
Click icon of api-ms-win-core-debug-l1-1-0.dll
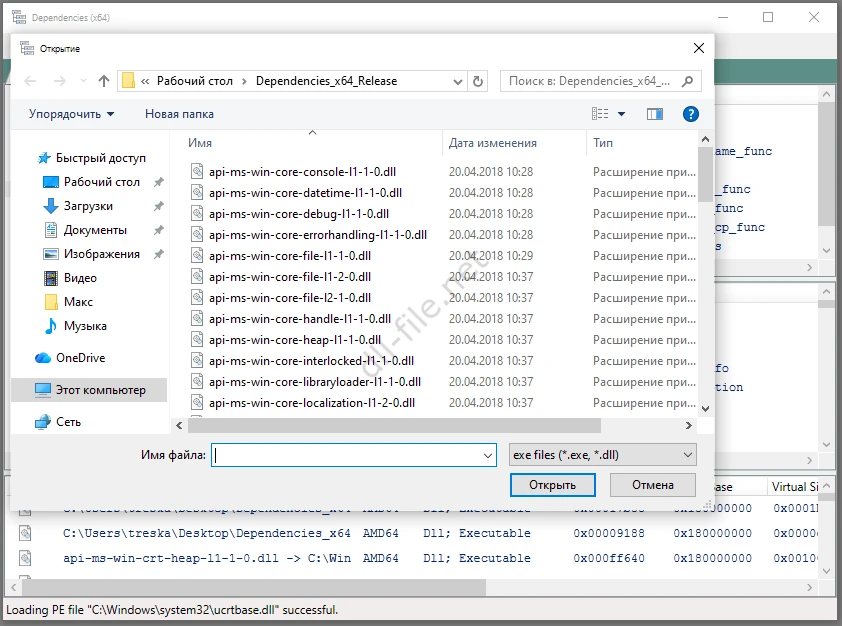click(197, 213)
